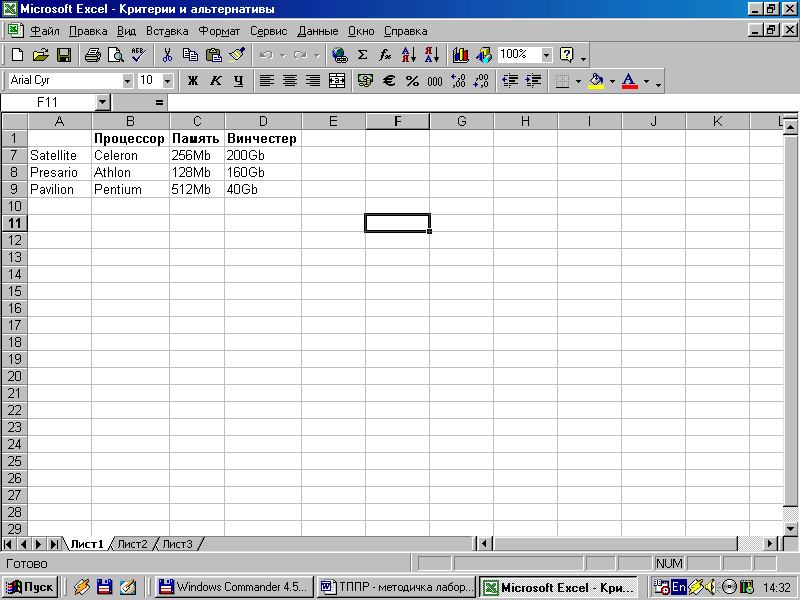Click the Print icon
The width and height of the screenshot is (800, 600).
(x=92, y=55)
